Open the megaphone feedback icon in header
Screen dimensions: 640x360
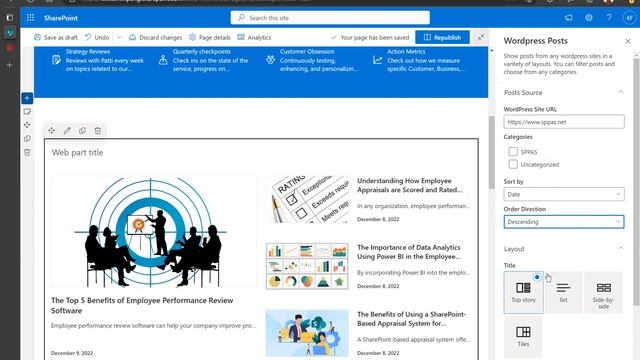click(x=568, y=18)
